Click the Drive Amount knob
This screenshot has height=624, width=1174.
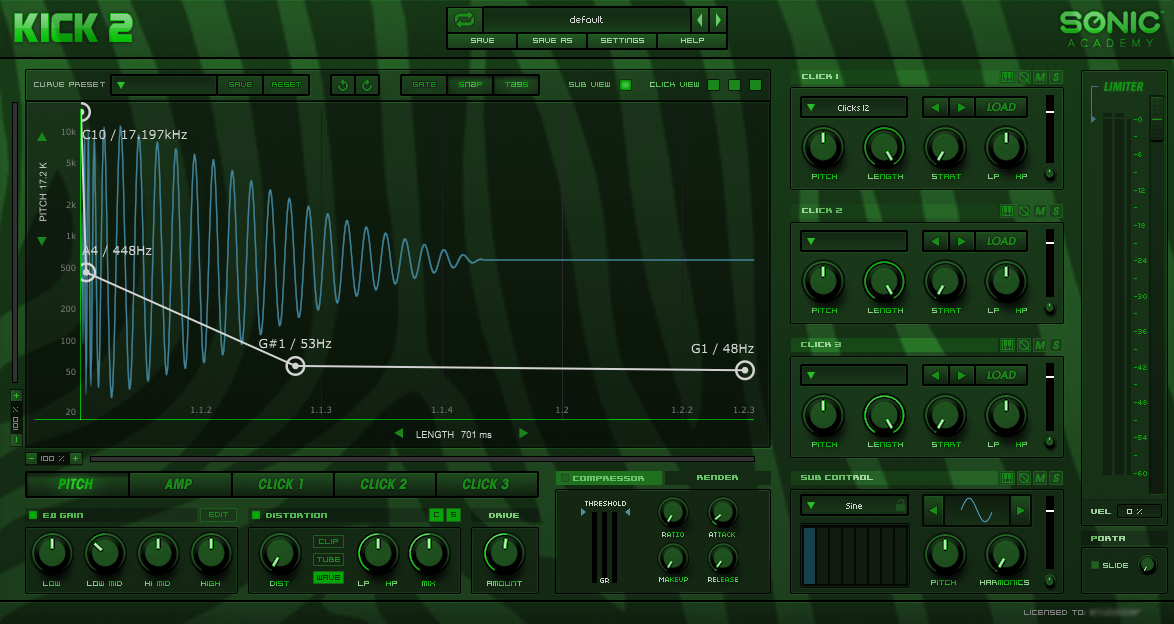[x=504, y=554]
